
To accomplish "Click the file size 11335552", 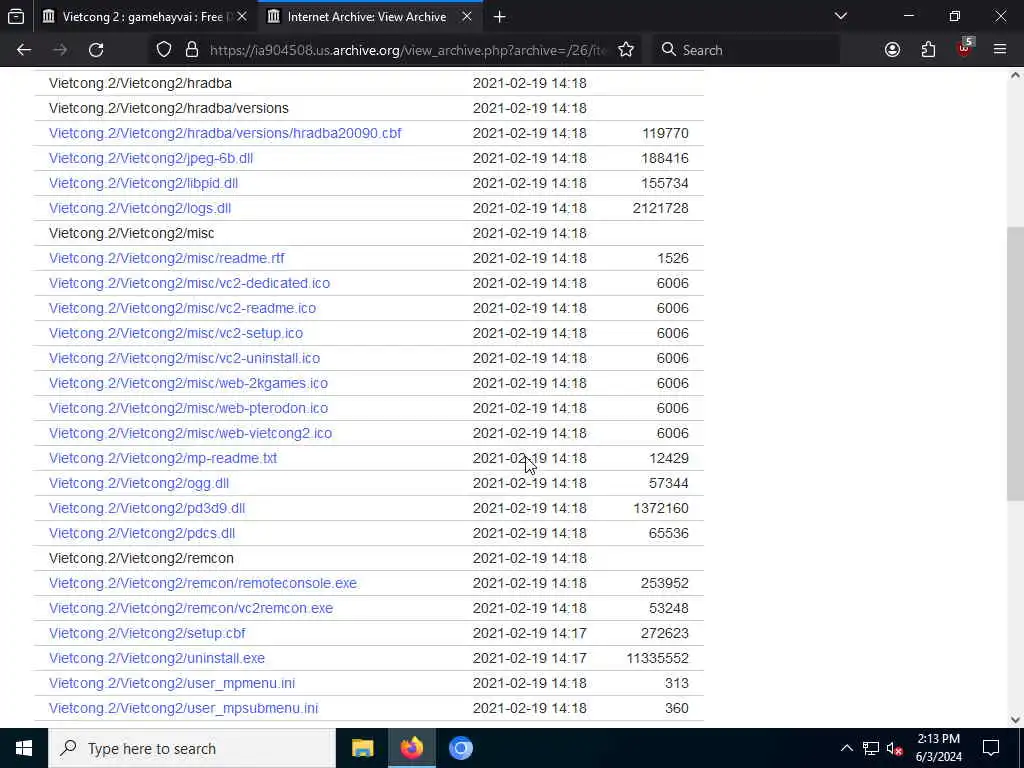I will coord(657,658).
